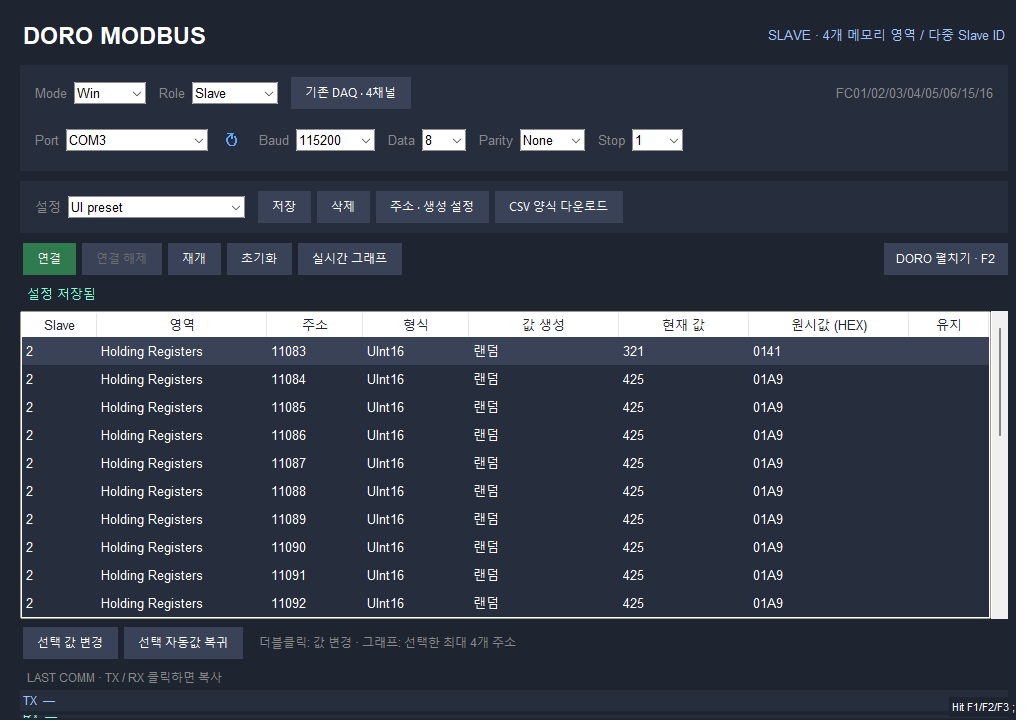Select the row with address 11091

click(505, 575)
